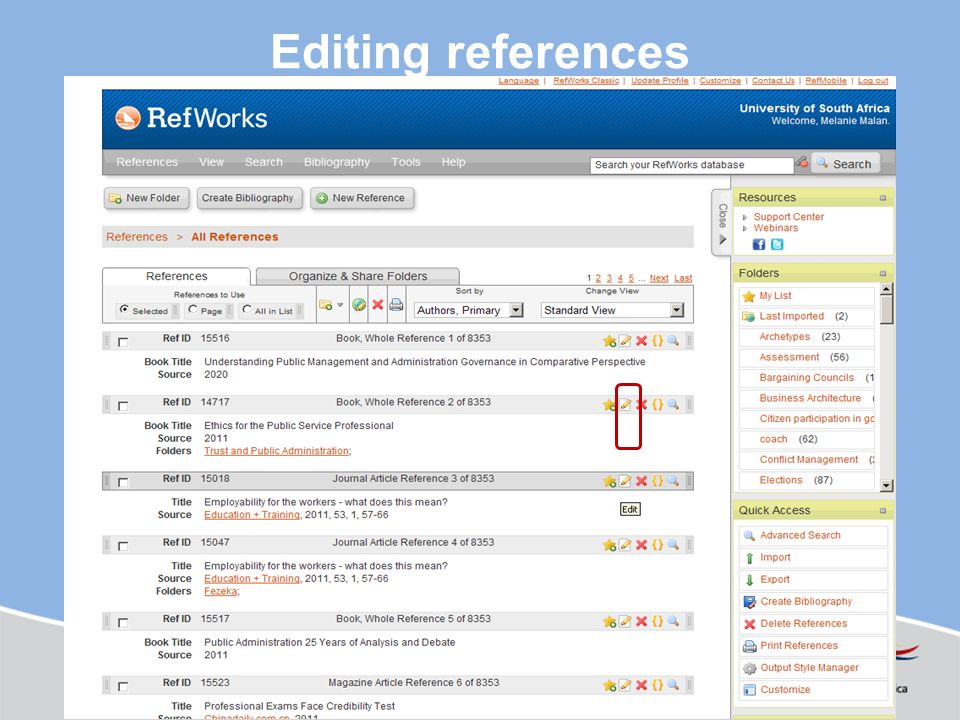Collapse the Folders panel
The width and height of the screenshot is (960, 720).
[883, 274]
